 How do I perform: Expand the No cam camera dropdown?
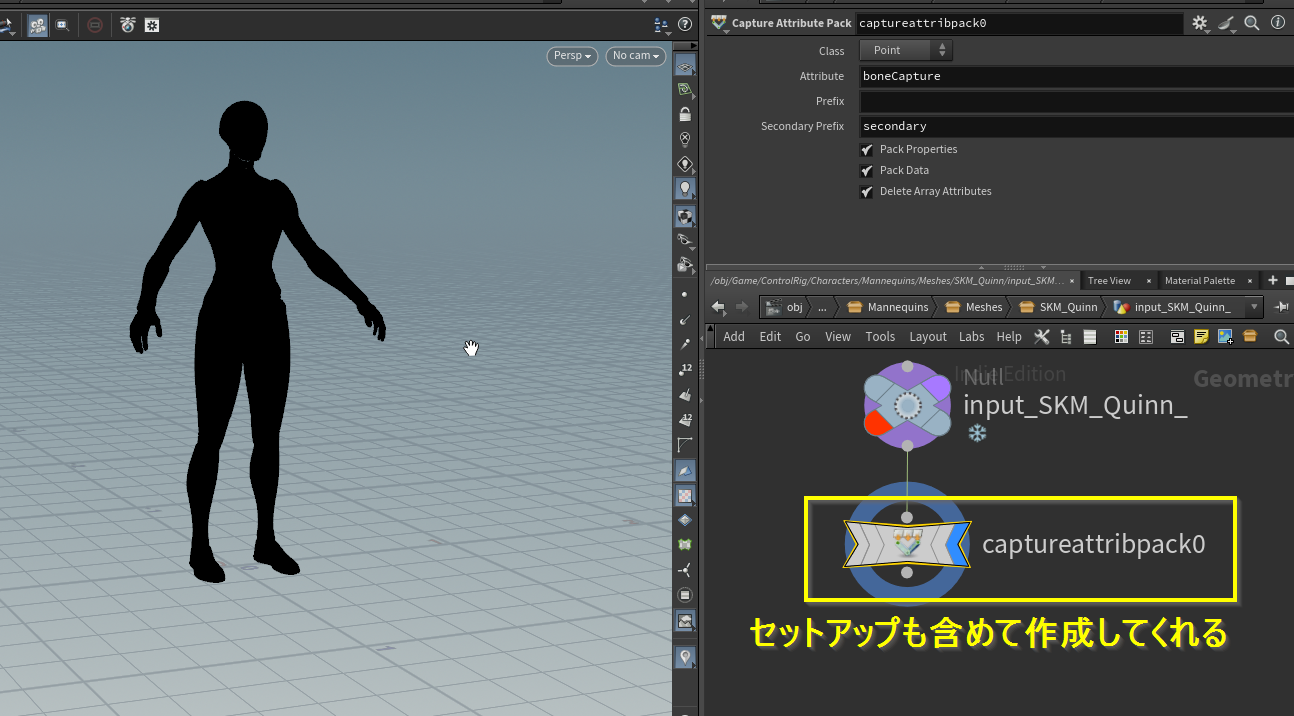coord(636,56)
